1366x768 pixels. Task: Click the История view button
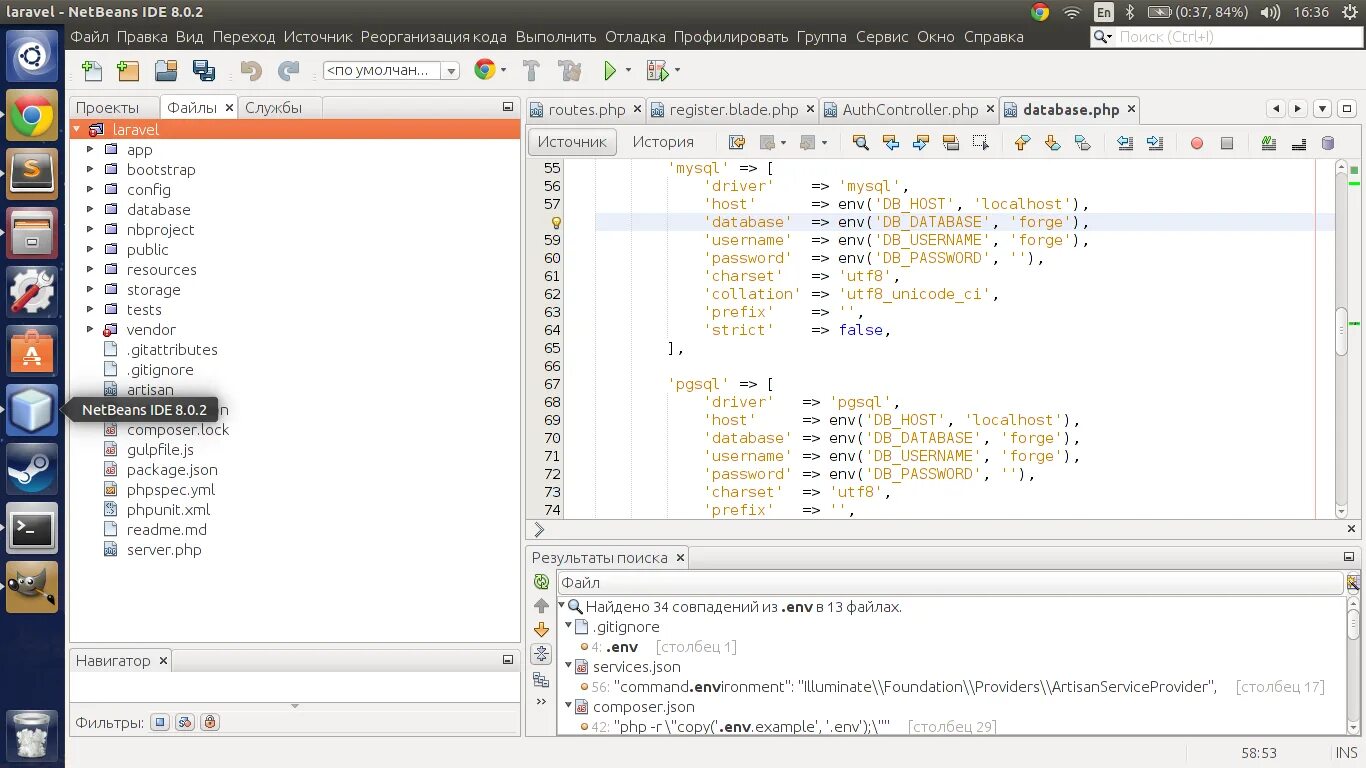coord(663,142)
